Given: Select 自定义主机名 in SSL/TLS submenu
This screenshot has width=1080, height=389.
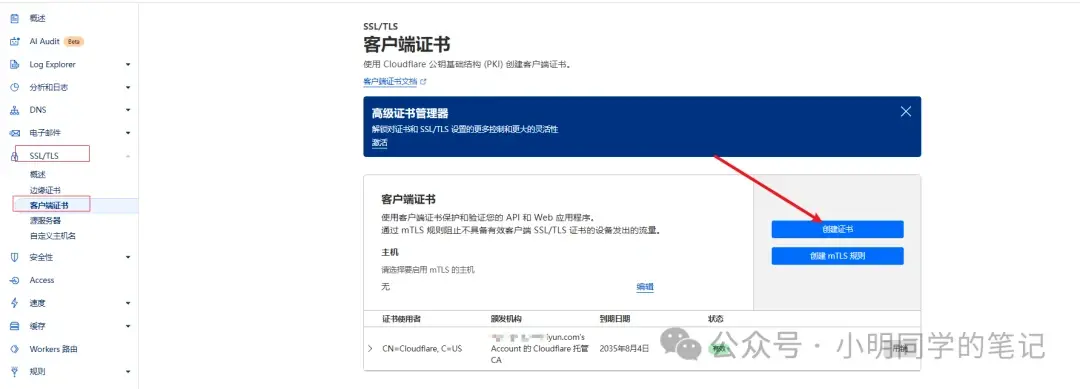Looking at the screenshot, I should click(x=52, y=235).
